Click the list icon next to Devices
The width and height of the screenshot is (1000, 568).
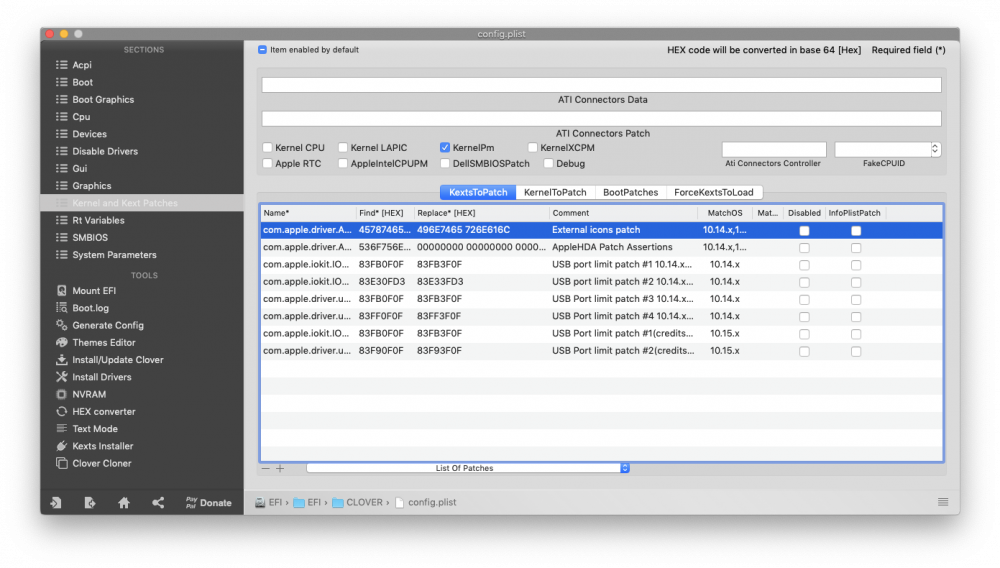coord(62,134)
